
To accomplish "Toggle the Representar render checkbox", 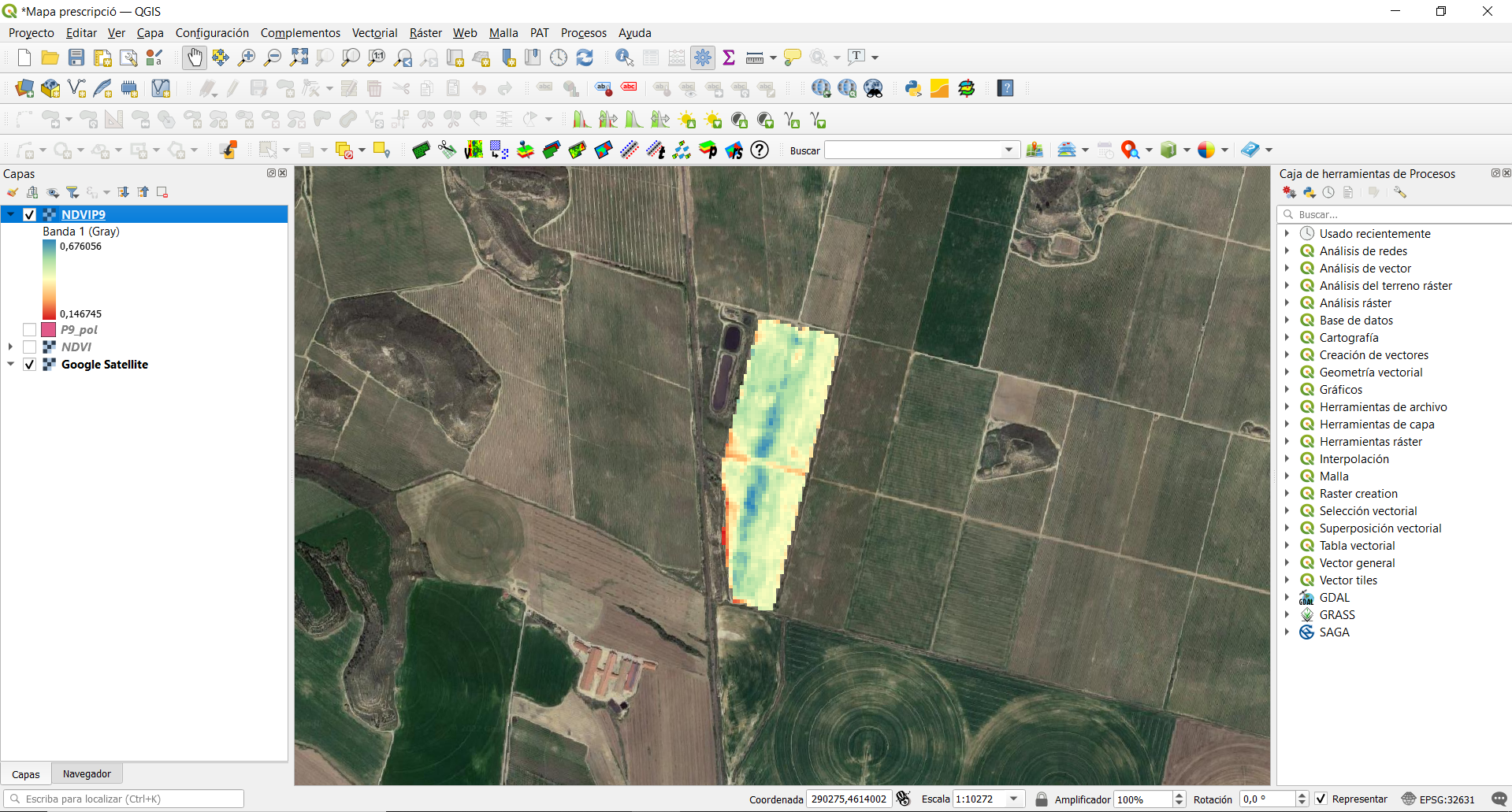I will coord(1321,799).
